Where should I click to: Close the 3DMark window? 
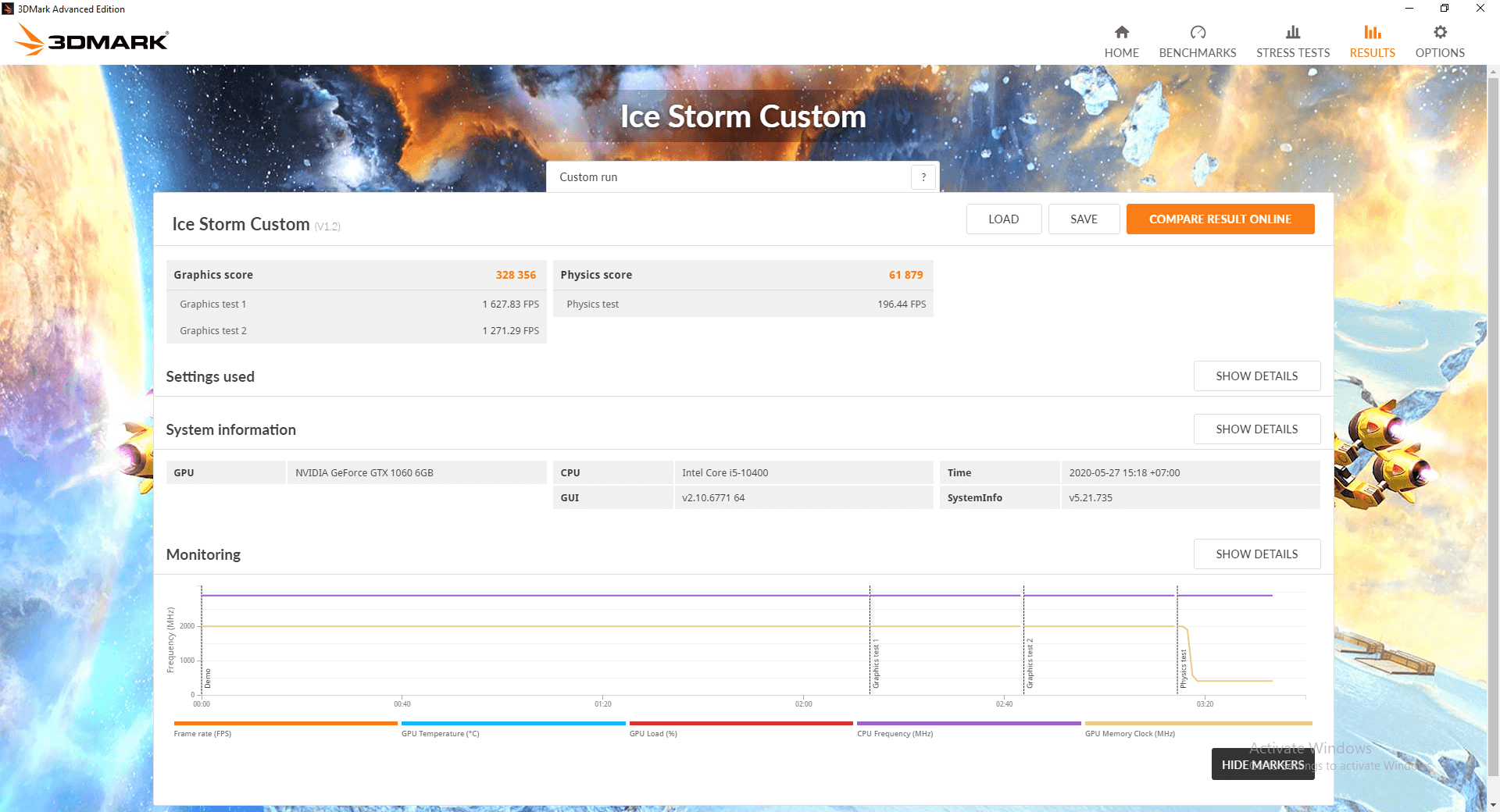click(1480, 9)
